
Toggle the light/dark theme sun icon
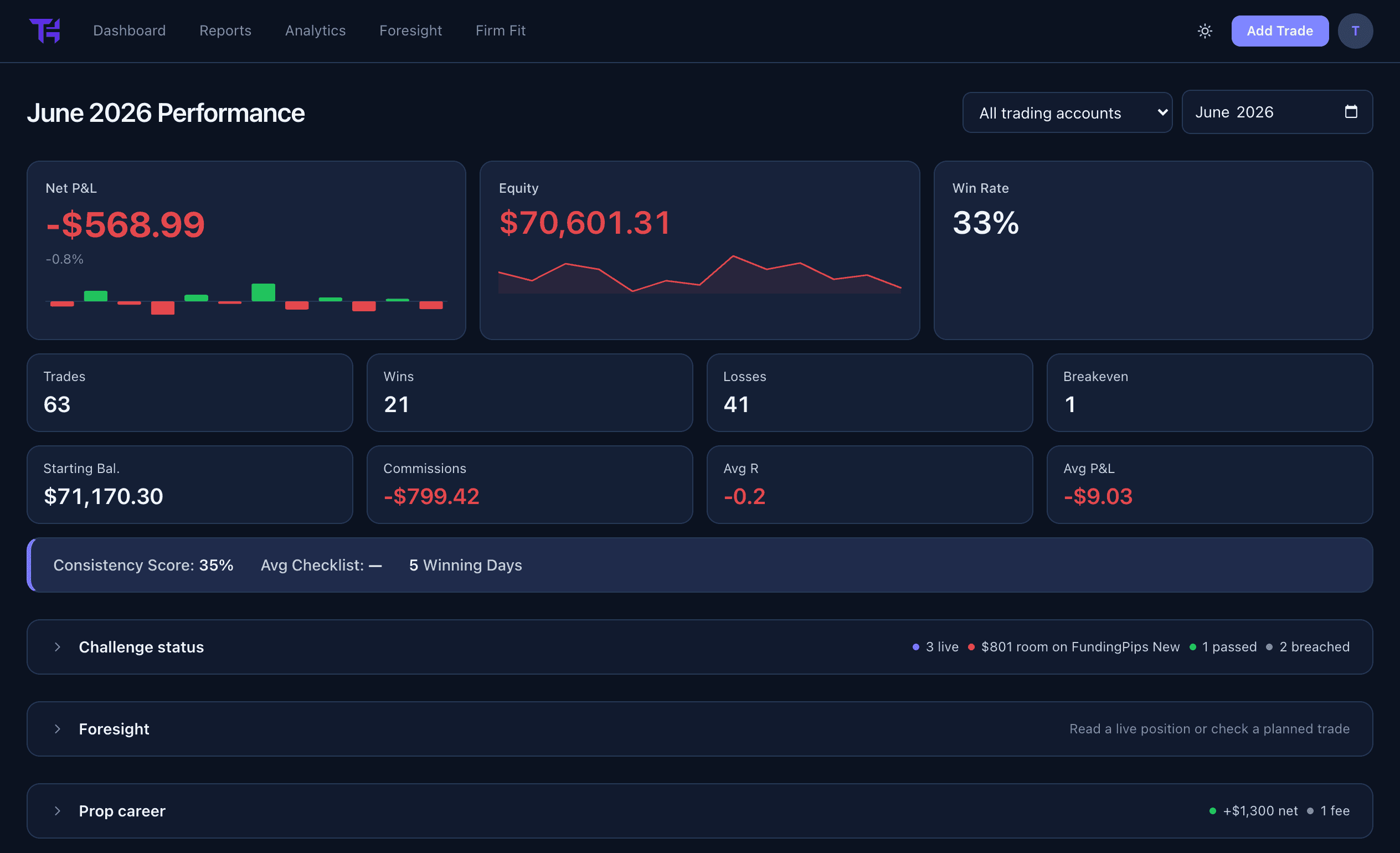[x=1205, y=30]
